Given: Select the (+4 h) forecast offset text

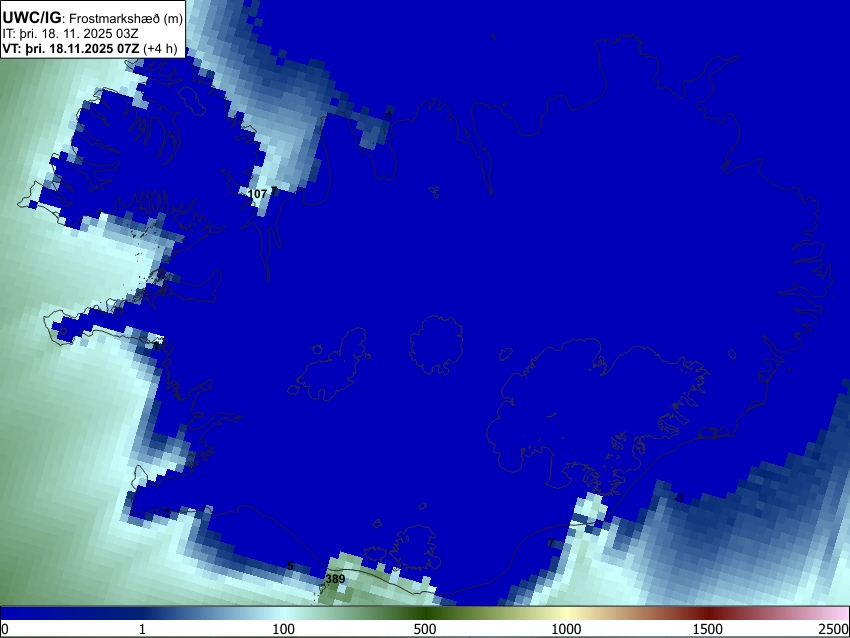Looking at the screenshot, I should 160,48.
